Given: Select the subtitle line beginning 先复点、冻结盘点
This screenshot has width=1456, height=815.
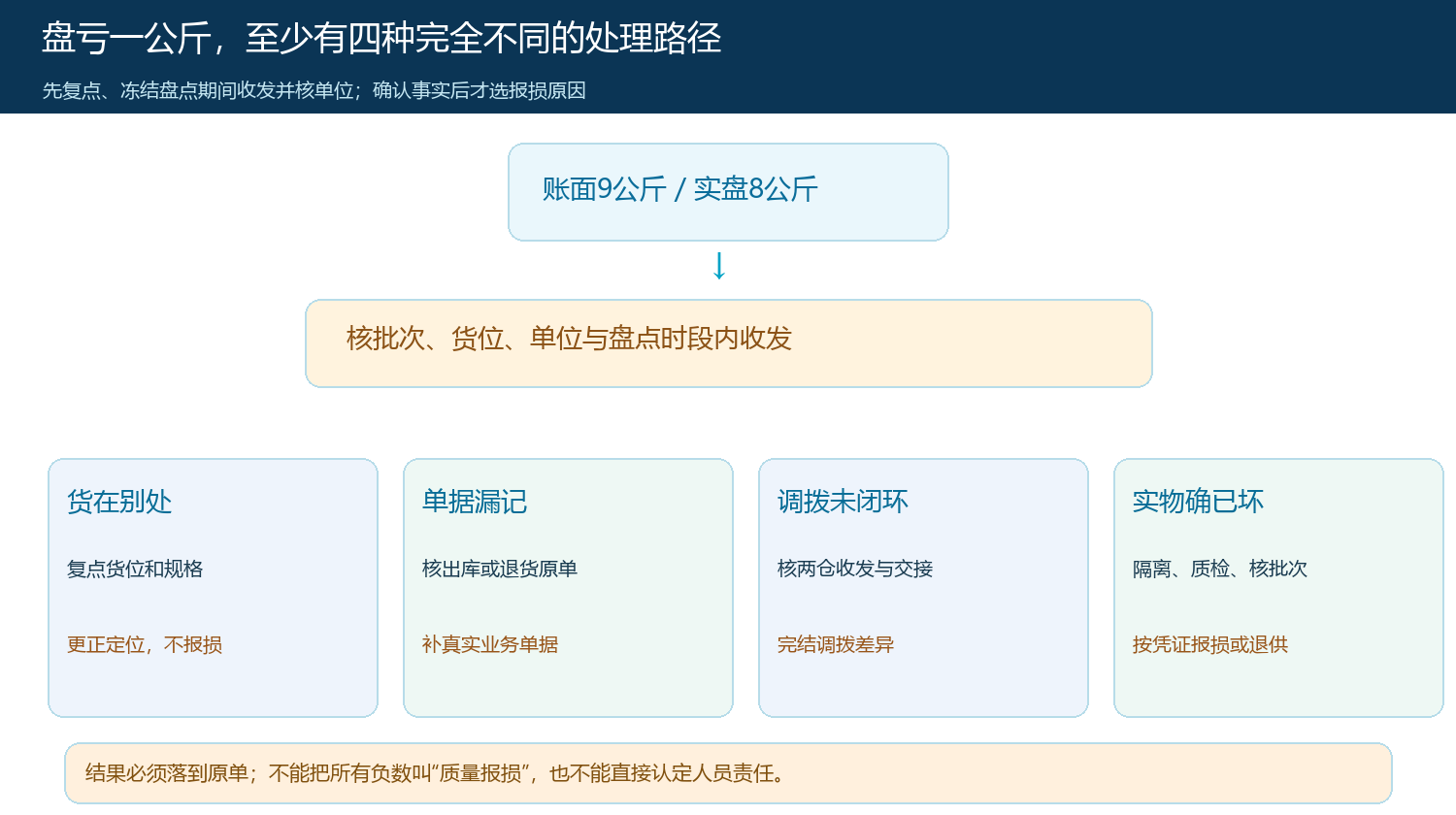Looking at the screenshot, I should click(314, 90).
